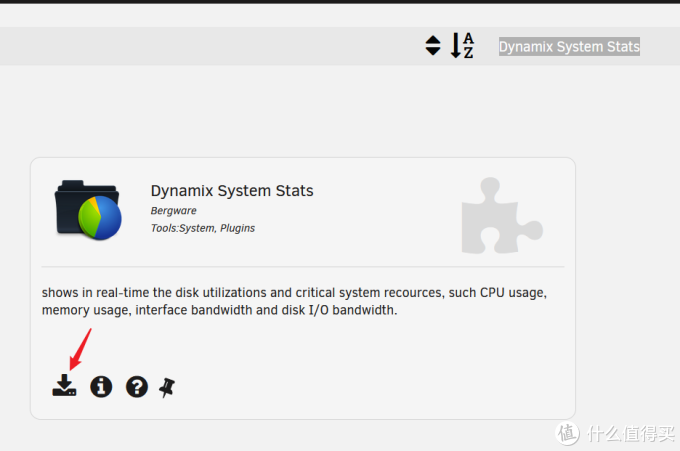Click the 什么值得买 watermark text
The height and width of the screenshot is (451, 680).
point(631,433)
